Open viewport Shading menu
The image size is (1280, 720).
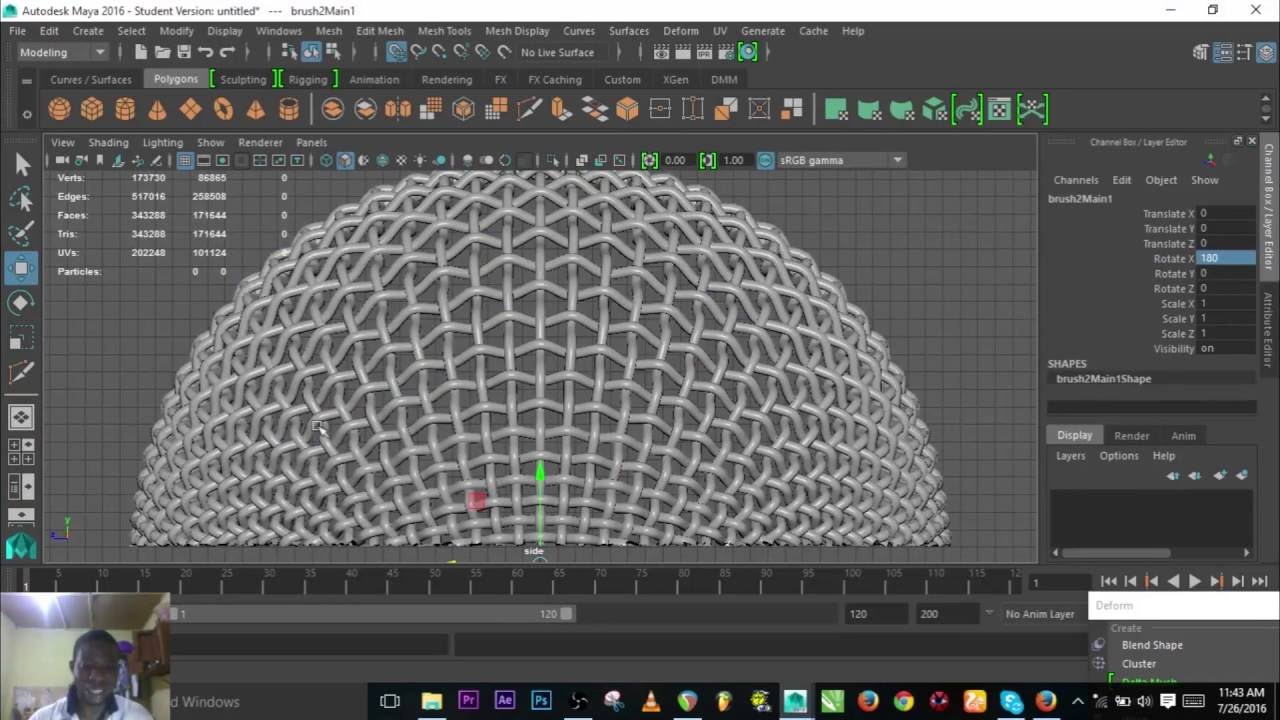tap(108, 143)
